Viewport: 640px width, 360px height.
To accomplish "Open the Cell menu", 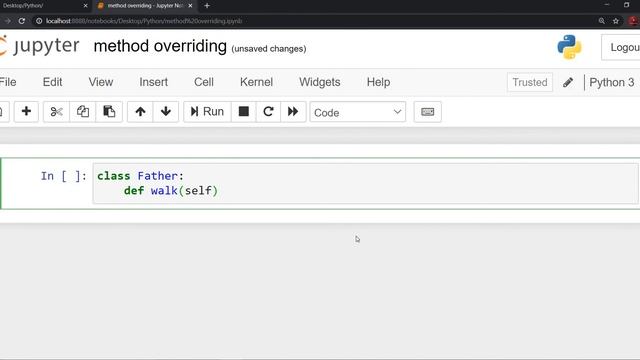I will (204, 82).
